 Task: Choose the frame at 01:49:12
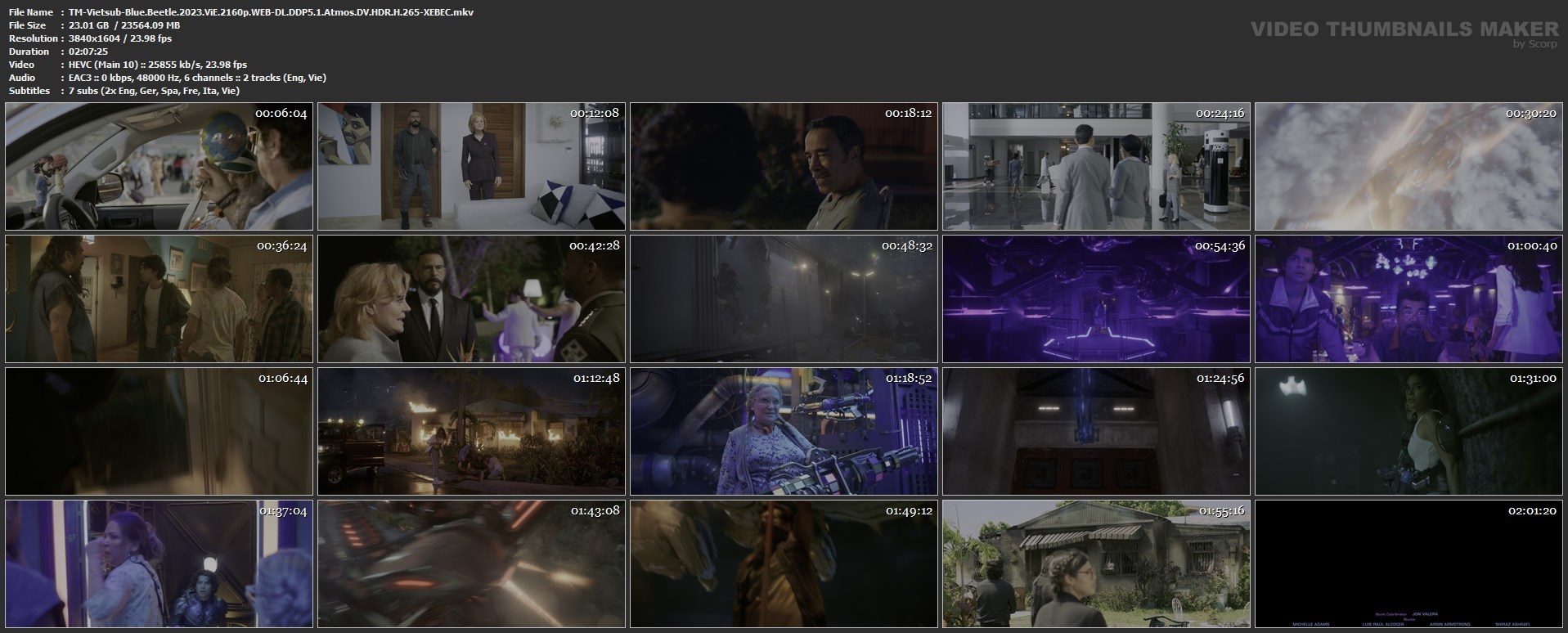(x=784, y=564)
